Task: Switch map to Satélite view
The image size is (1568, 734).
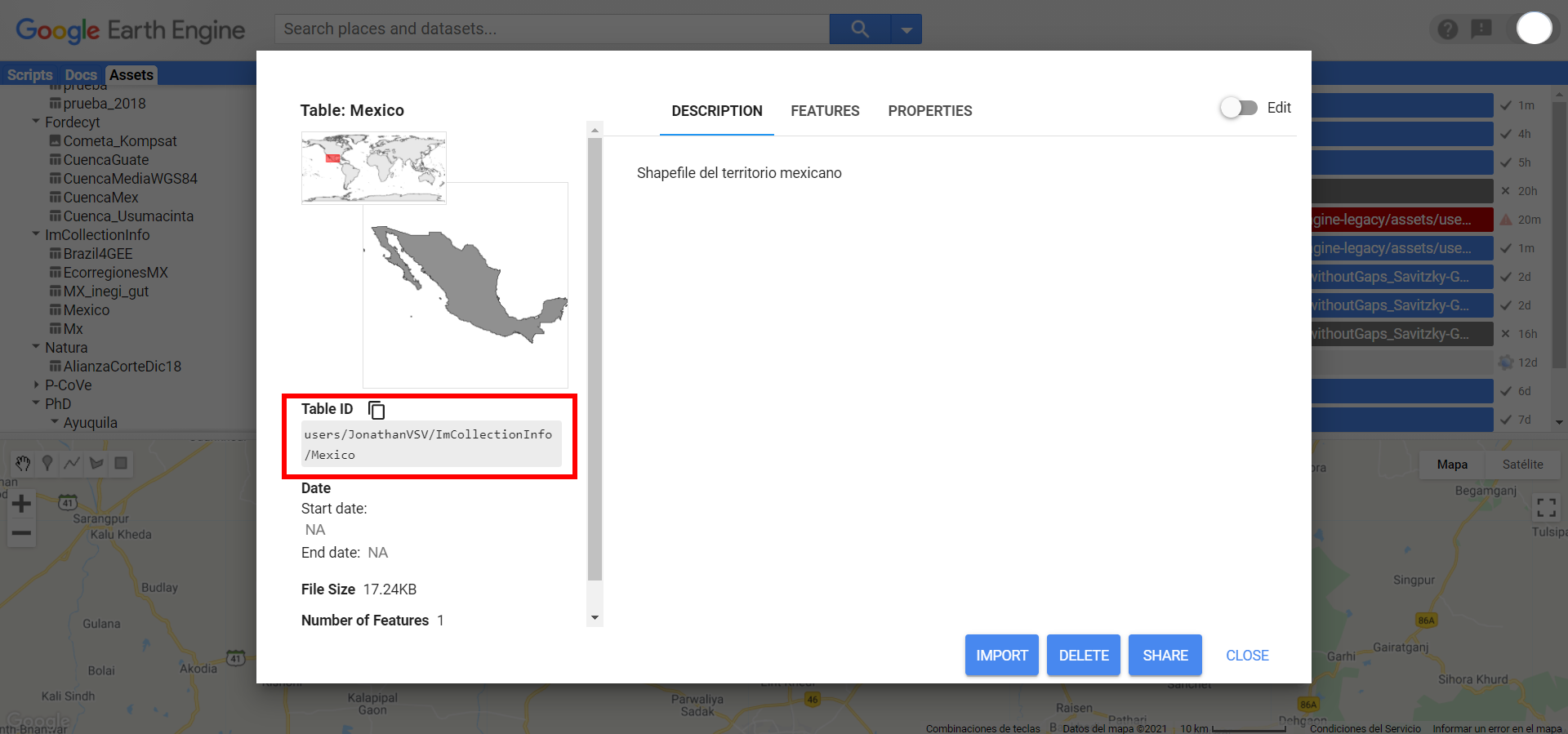Action: [1523, 464]
